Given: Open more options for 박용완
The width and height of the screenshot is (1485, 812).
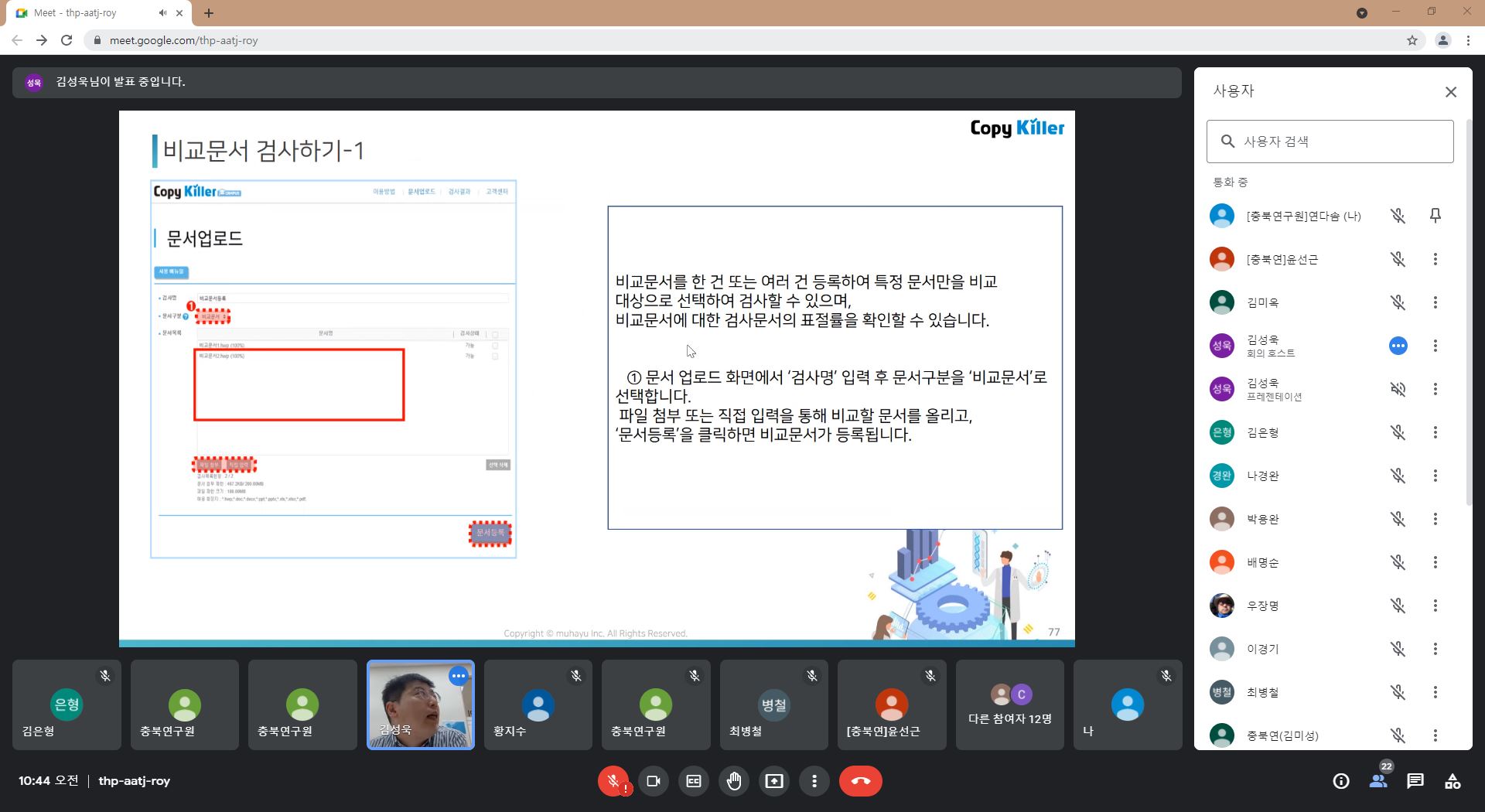Looking at the screenshot, I should 1435,519.
